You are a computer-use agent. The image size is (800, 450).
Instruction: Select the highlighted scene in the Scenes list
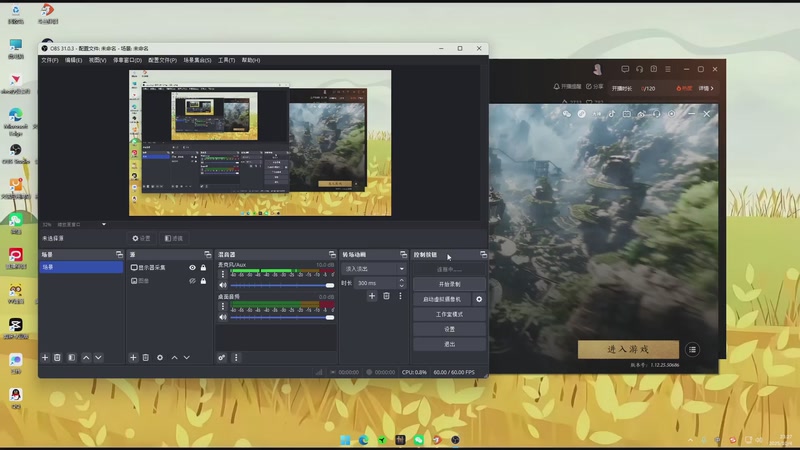coord(81,267)
